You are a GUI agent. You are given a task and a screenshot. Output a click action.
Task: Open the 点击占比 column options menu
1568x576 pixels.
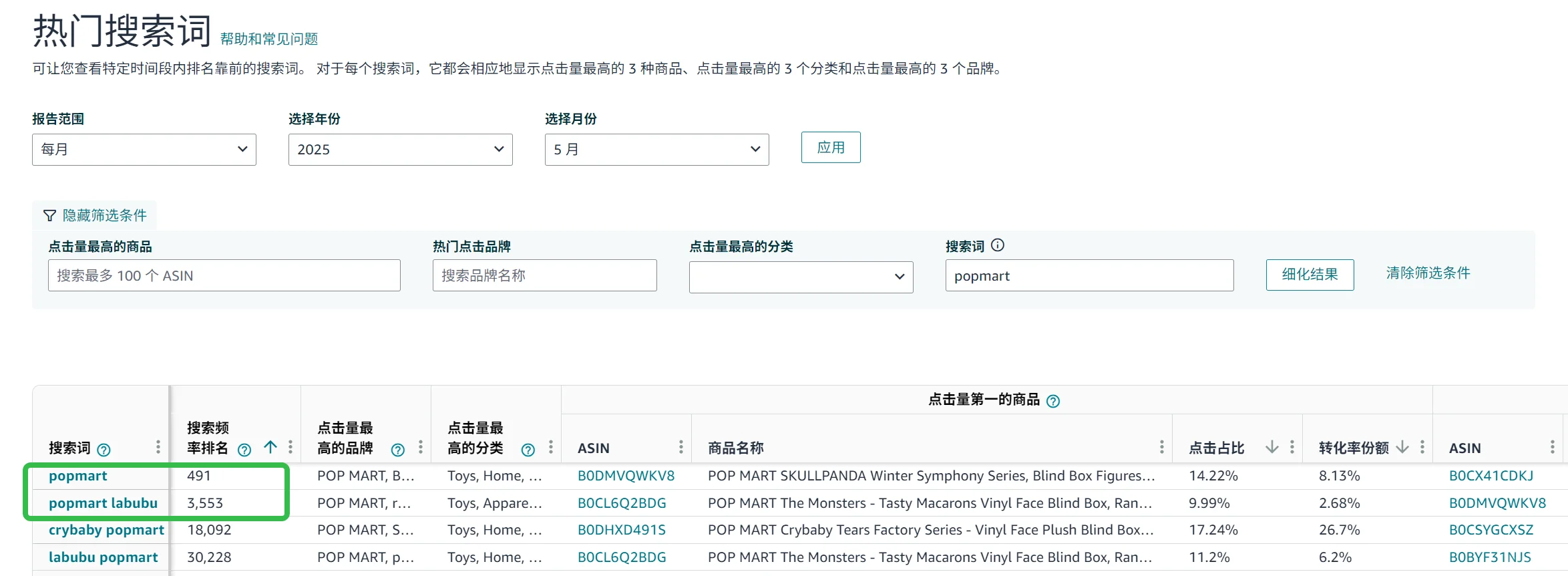pos(1292,447)
